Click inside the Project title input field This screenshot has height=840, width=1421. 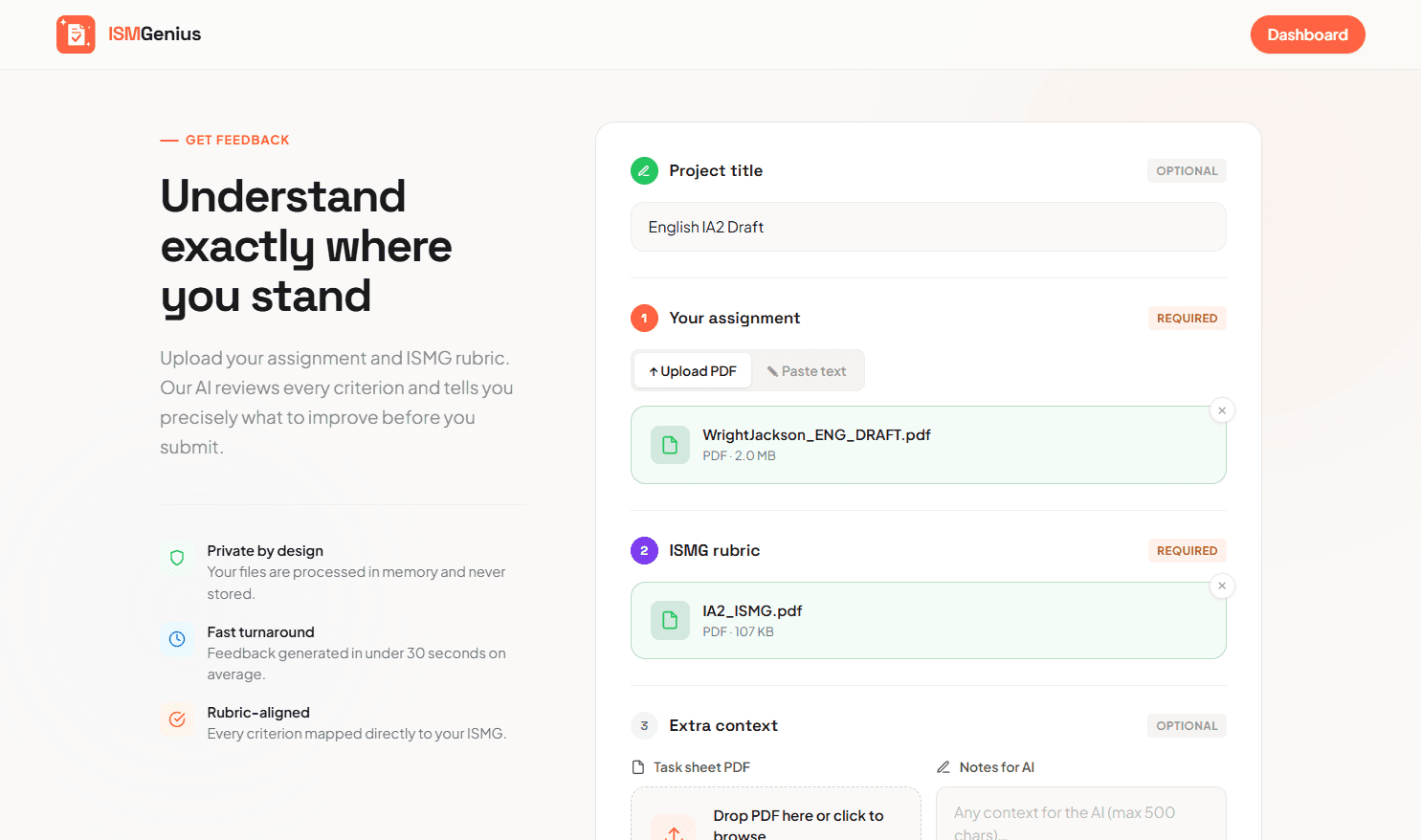[927, 227]
